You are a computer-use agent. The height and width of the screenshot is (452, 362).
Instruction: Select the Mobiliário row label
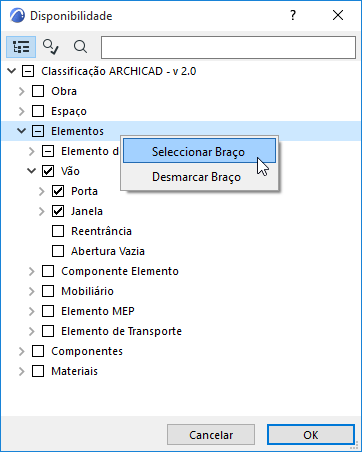(x=87, y=291)
